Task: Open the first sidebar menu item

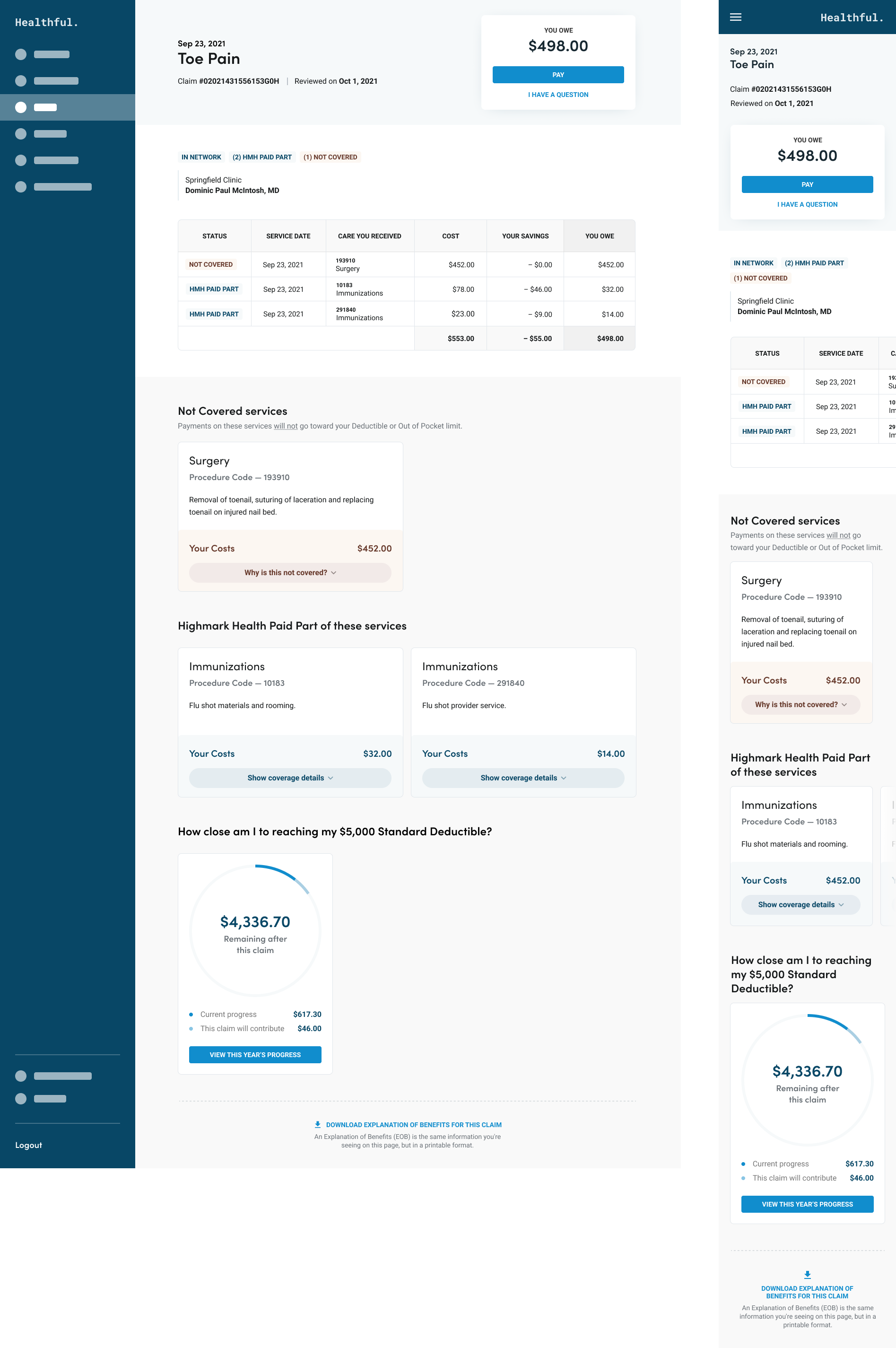Action: click(x=68, y=54)
